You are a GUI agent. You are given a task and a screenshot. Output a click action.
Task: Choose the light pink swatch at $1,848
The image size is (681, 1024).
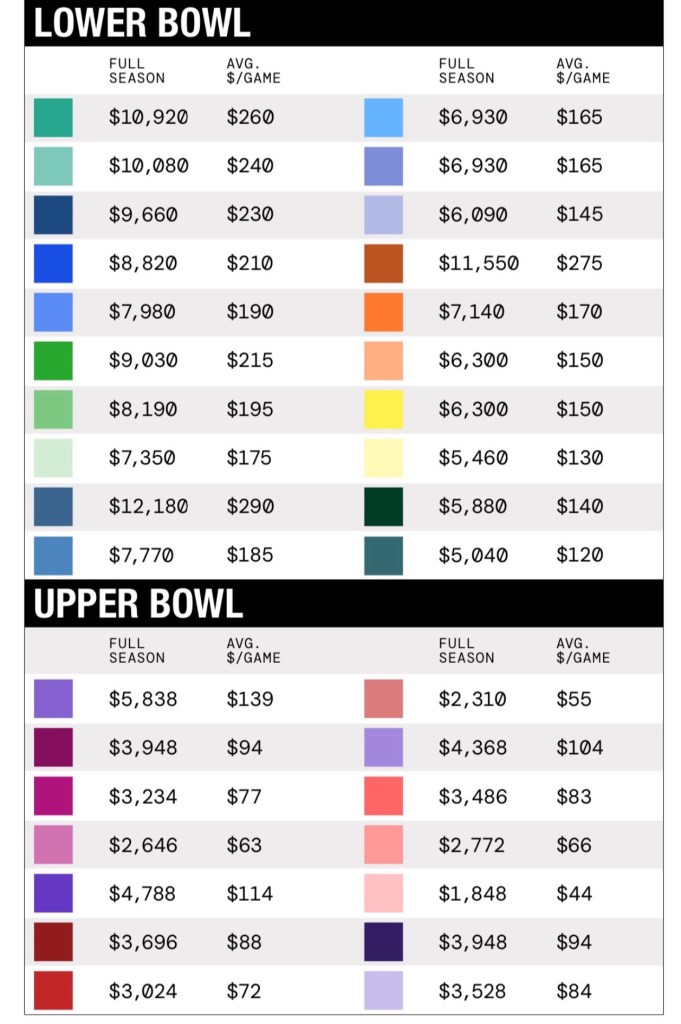pyautogui.click(x=383, y=893)
